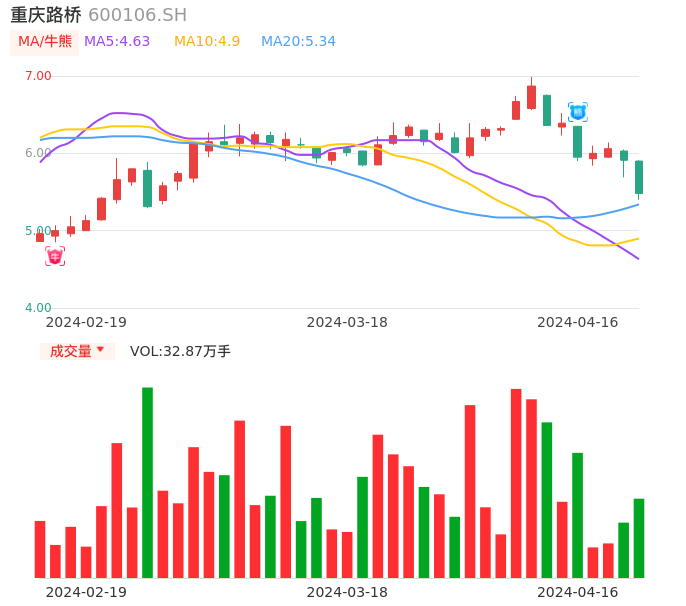Click the tallest green volume bar
Image resolution: width=686 pixels, height=606 pixels.
[x=147, y=483]
